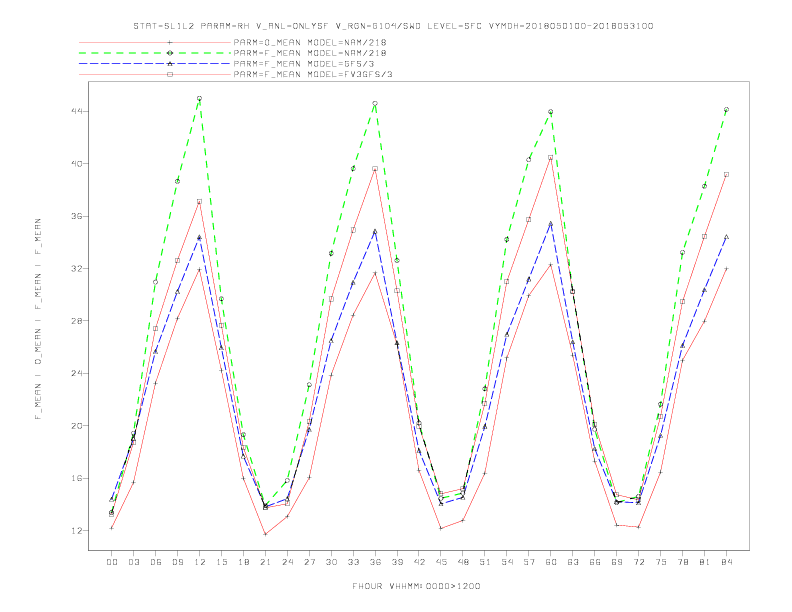The width and height of the screenshot is (792, 612).
Task: Click the x-axis tick label 66
Action: (595, 562)
